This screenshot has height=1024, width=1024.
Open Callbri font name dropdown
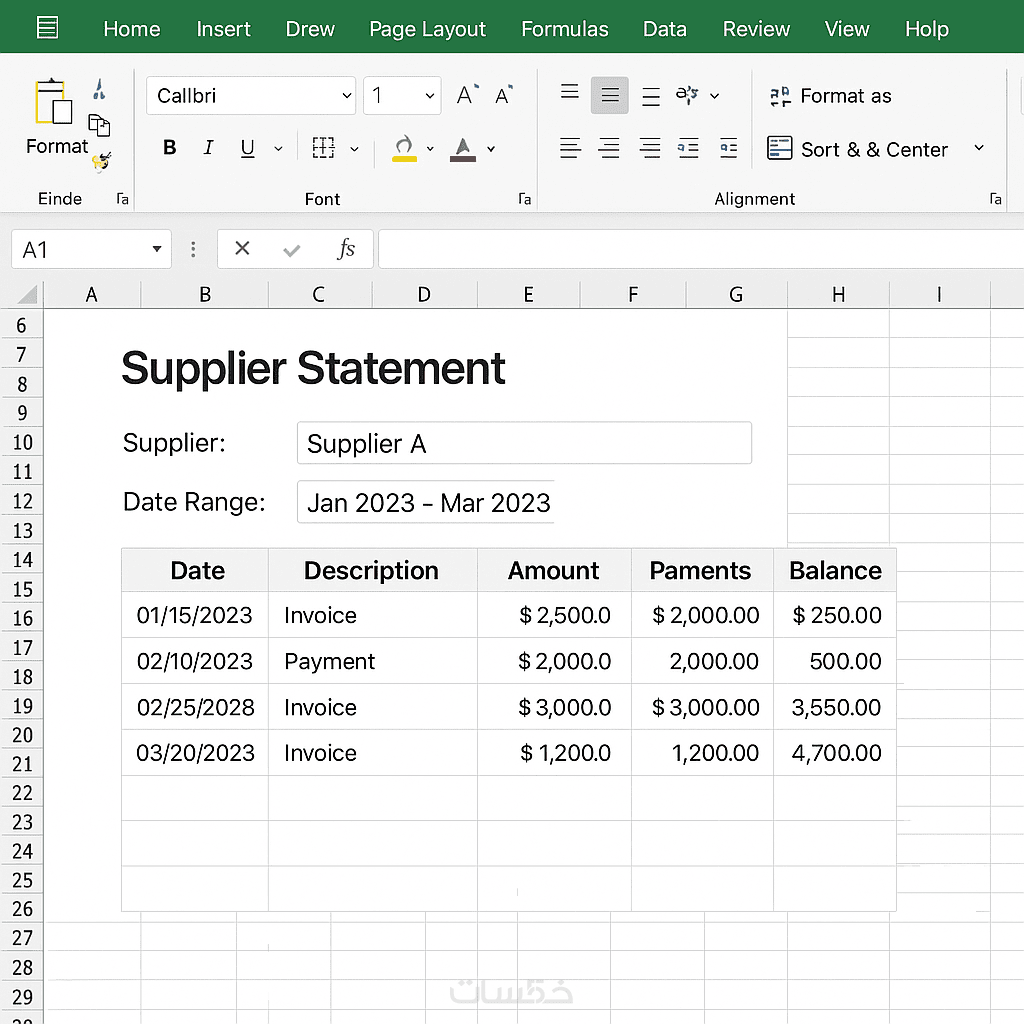pyautogui.click(x=347, y=96)
